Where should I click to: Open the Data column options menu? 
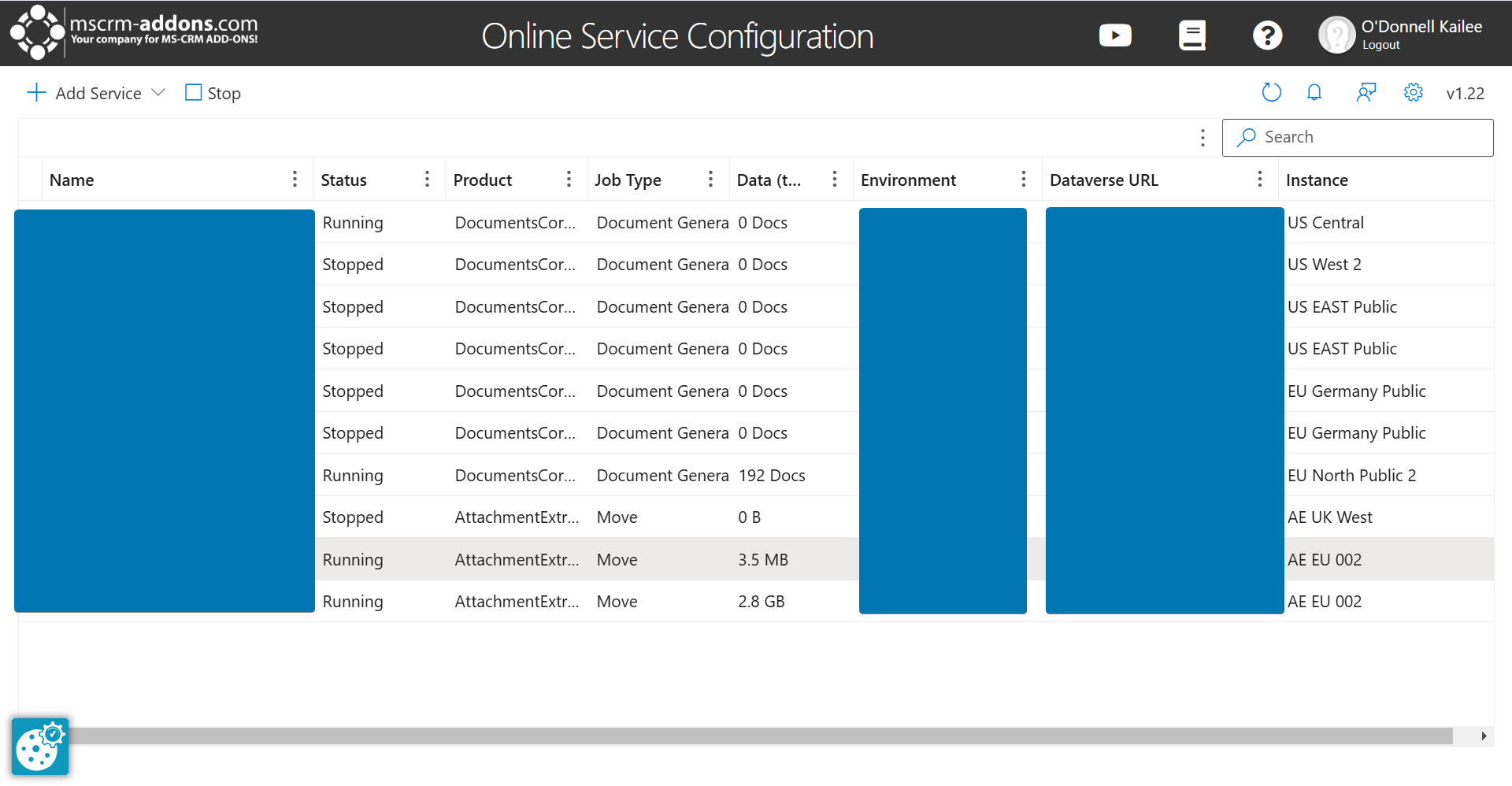[x=835, y=180]
